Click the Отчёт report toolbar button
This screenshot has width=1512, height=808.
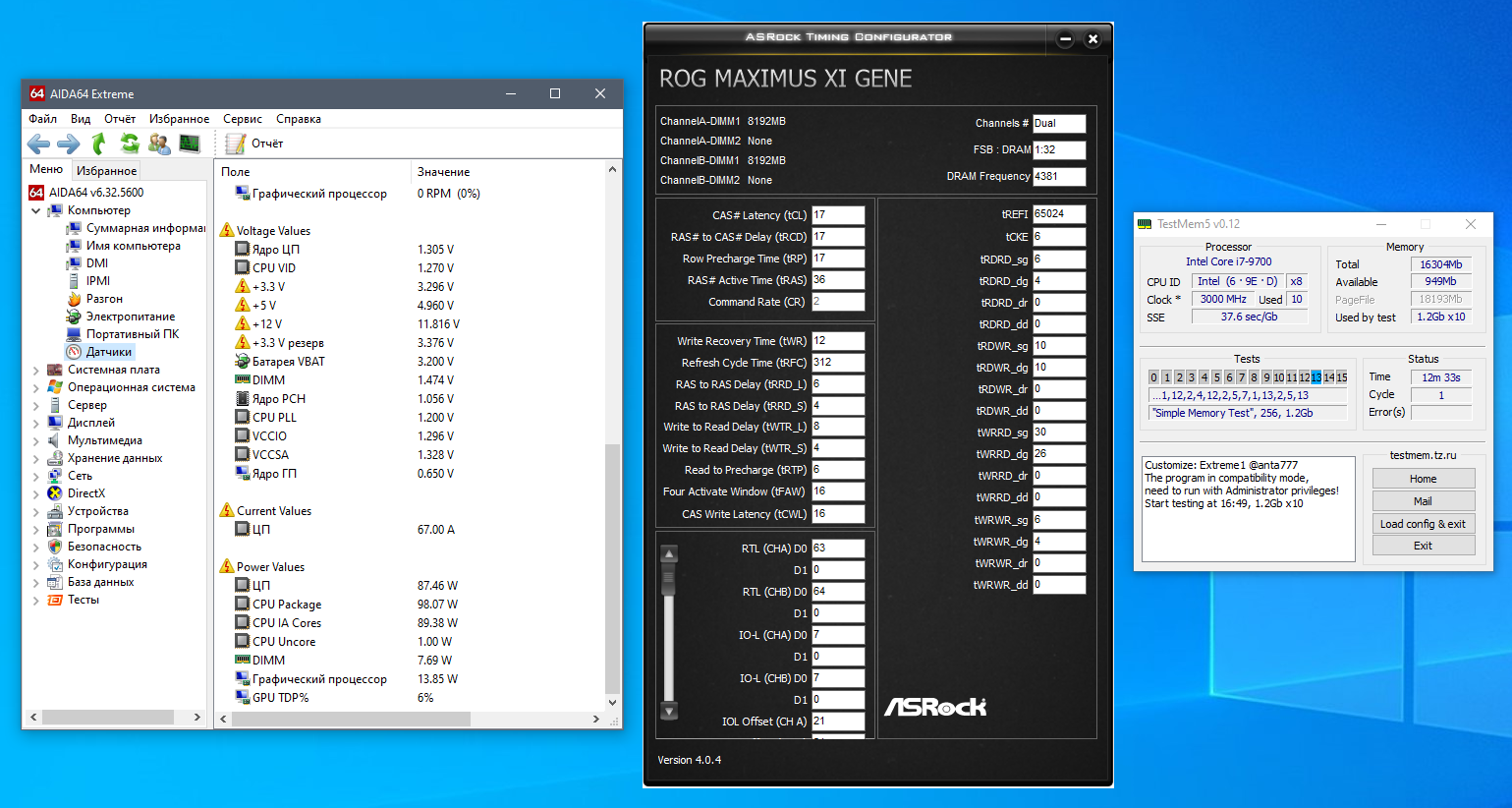tap(254, 144)
